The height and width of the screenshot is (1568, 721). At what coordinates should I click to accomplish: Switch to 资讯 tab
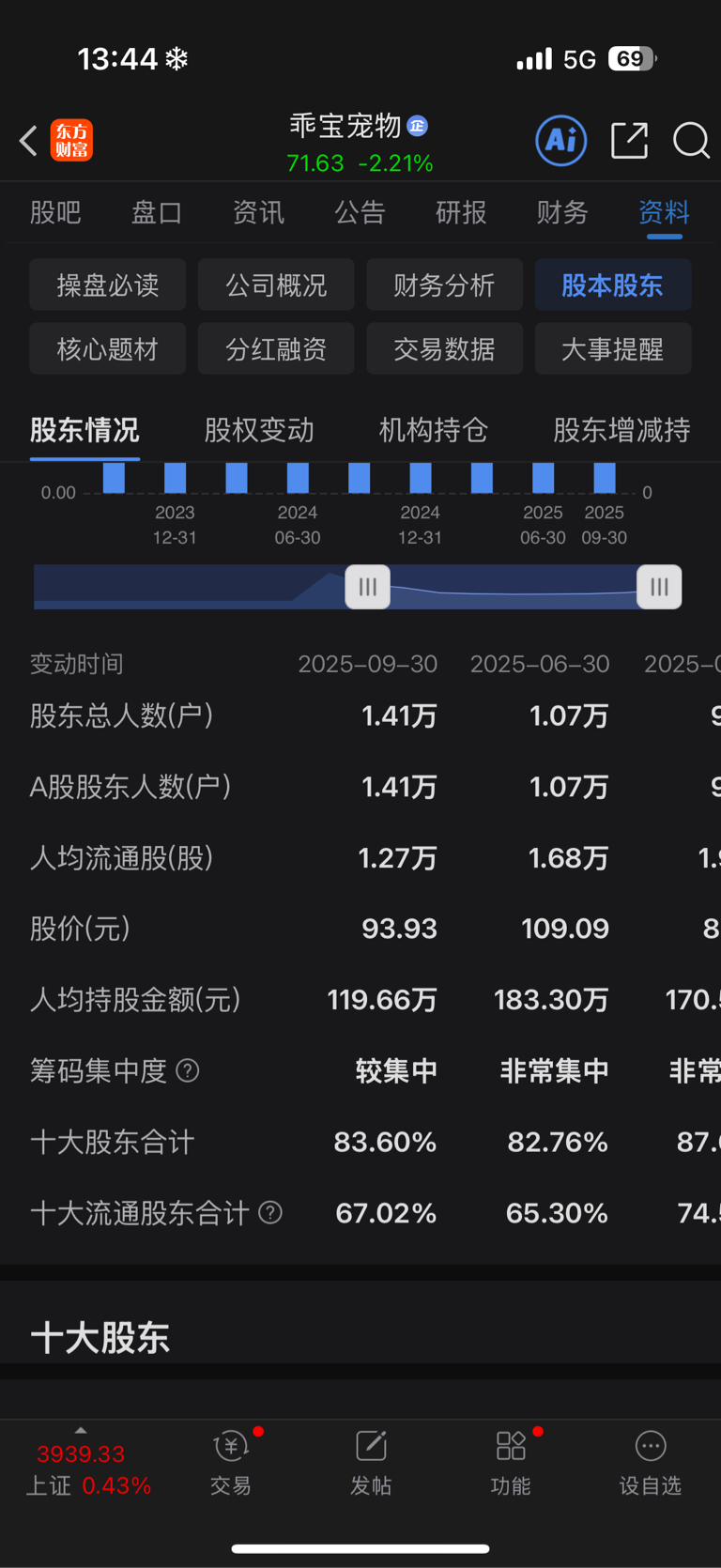pos(258,212)
